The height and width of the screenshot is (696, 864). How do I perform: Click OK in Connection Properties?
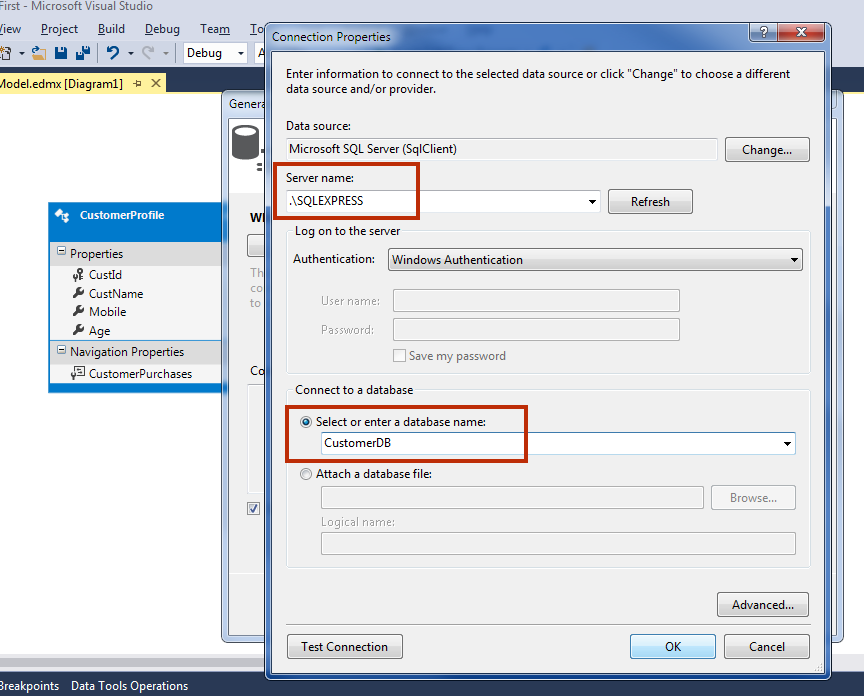pos(673,646)
